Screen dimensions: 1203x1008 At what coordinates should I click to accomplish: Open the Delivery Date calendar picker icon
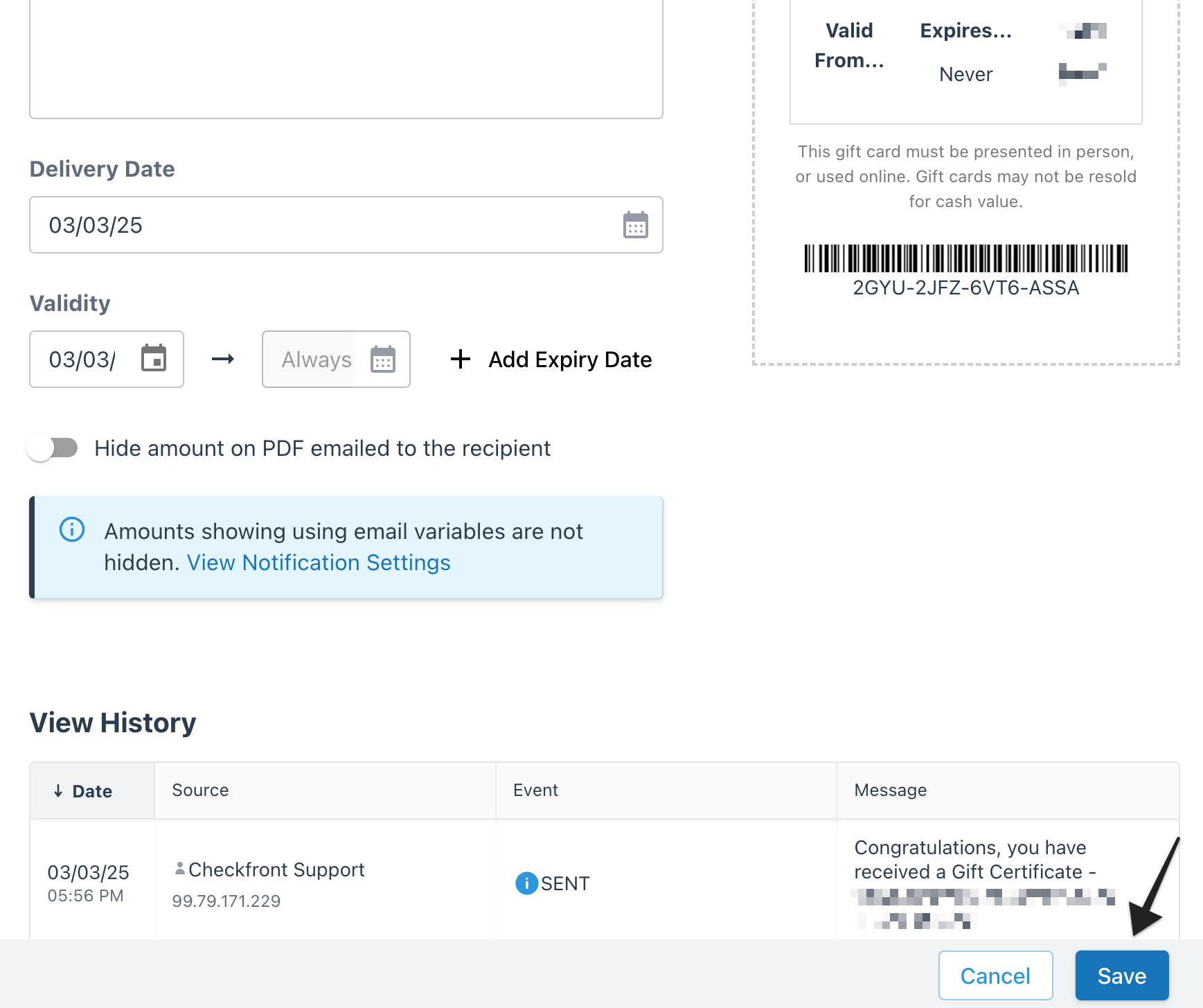click(x=635, y=225)
